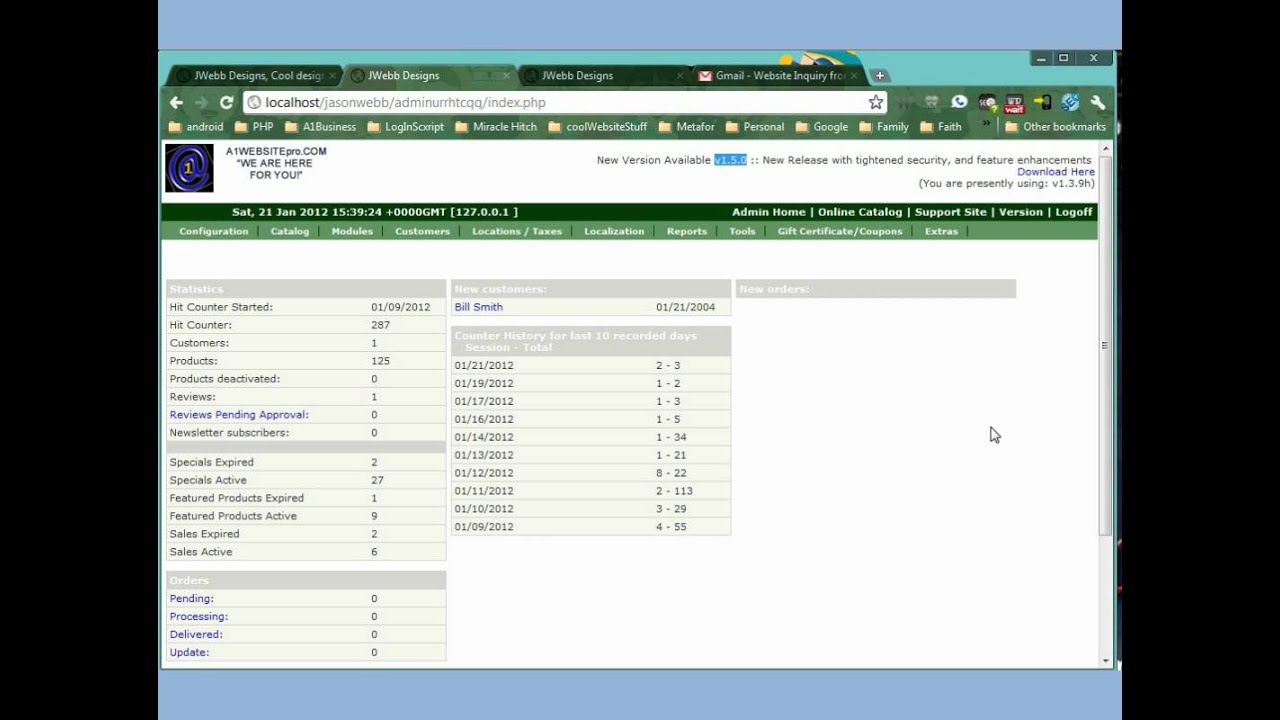Viewport: 1280px width, 720px height.
Task: Click the highlighted v1.5.0 version text
Action: (730, 160)
